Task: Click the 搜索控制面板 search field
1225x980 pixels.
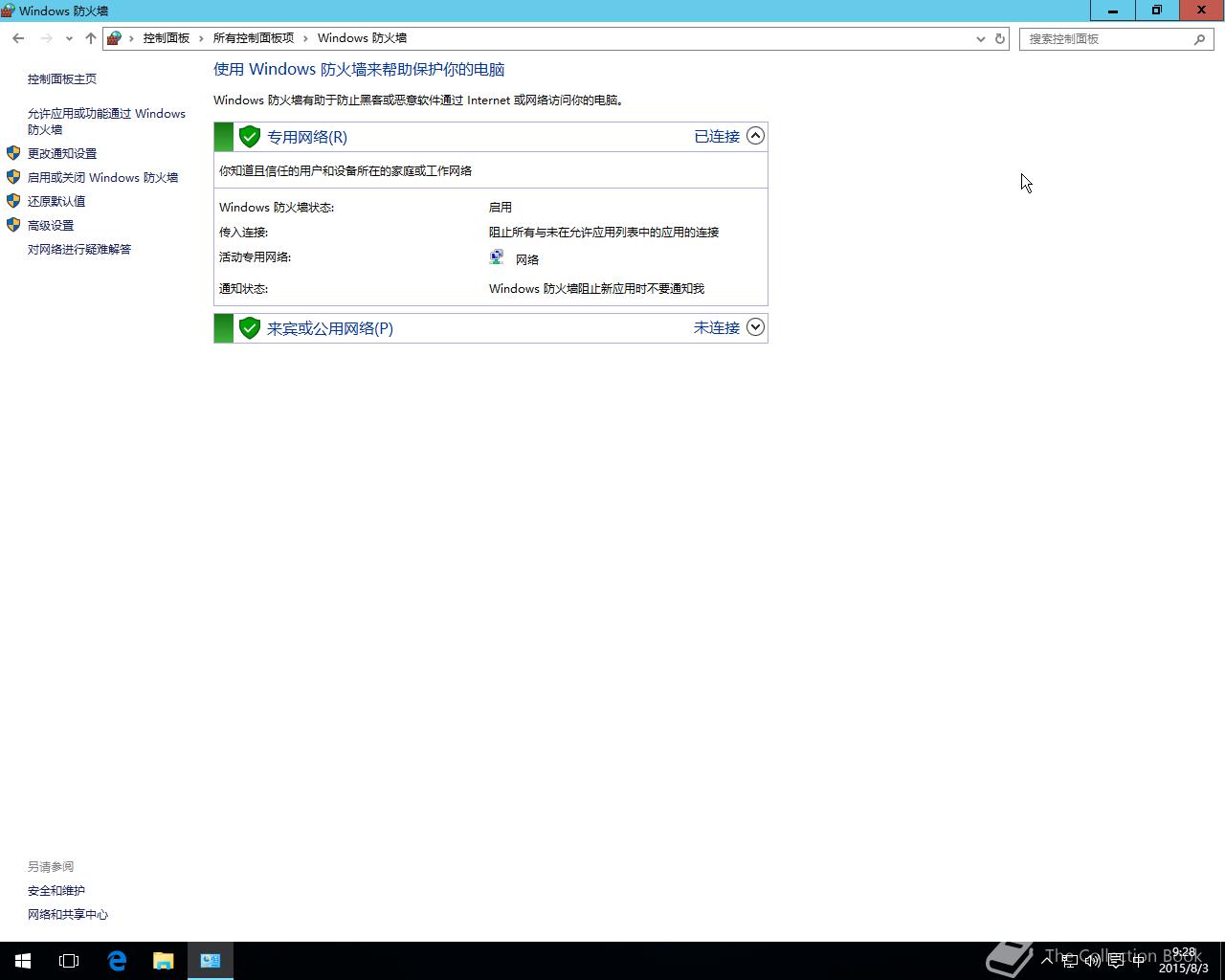Action: point(1105,38)
